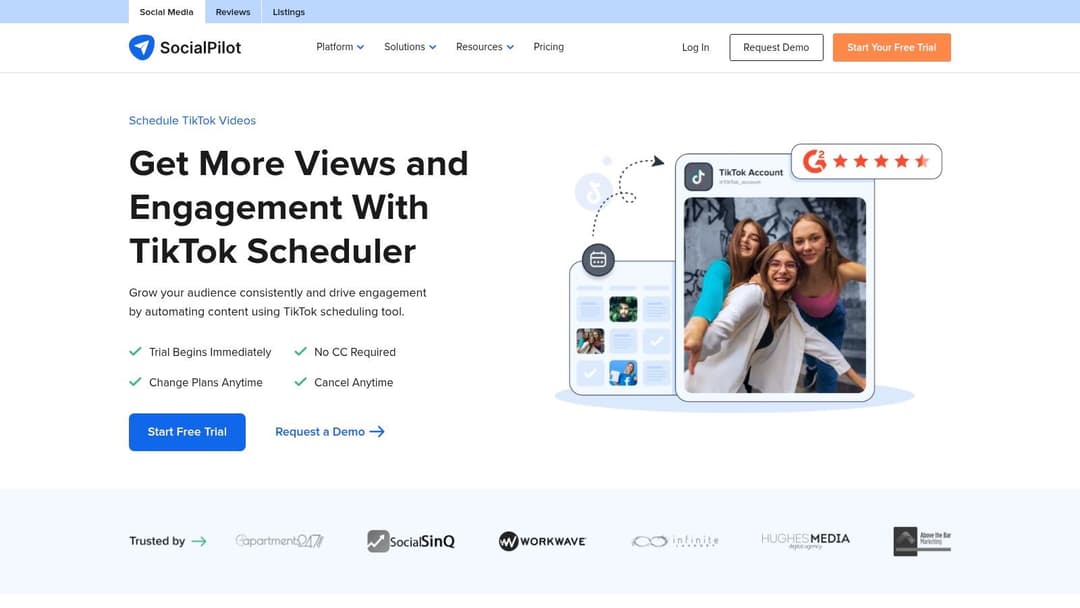
Task: Click the green check beside Cancel Anytime
Action: click(x=300, y=381)
